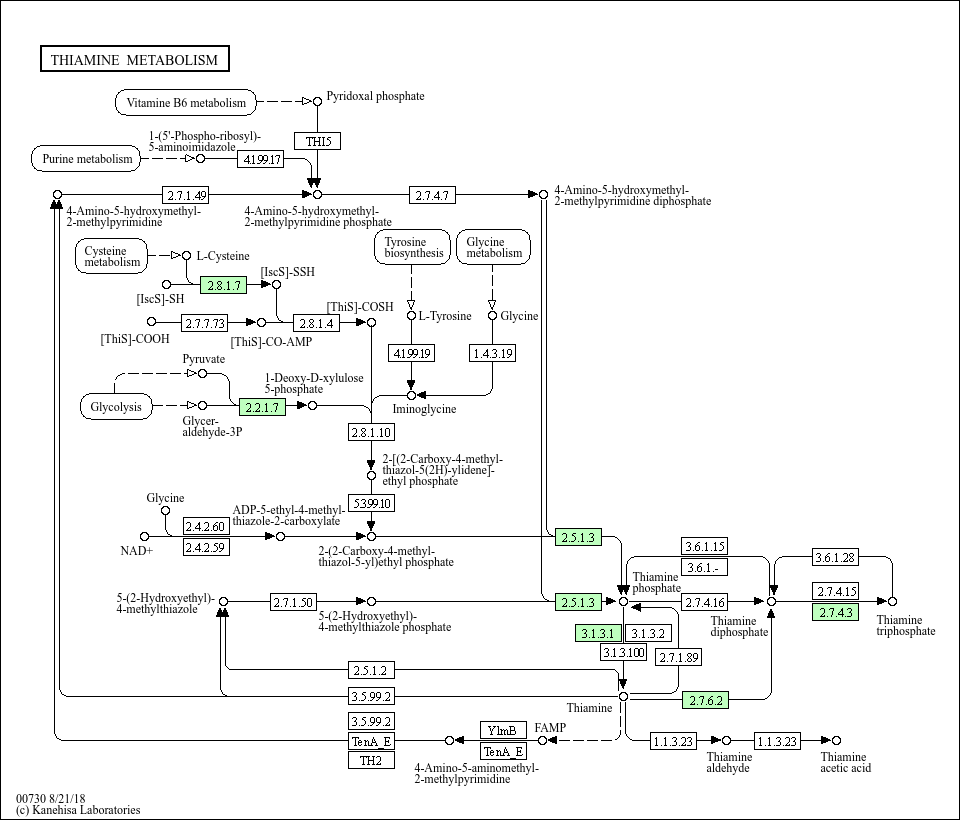Select the green 2.7.6.2 enzyme box

tap(705, 700)
